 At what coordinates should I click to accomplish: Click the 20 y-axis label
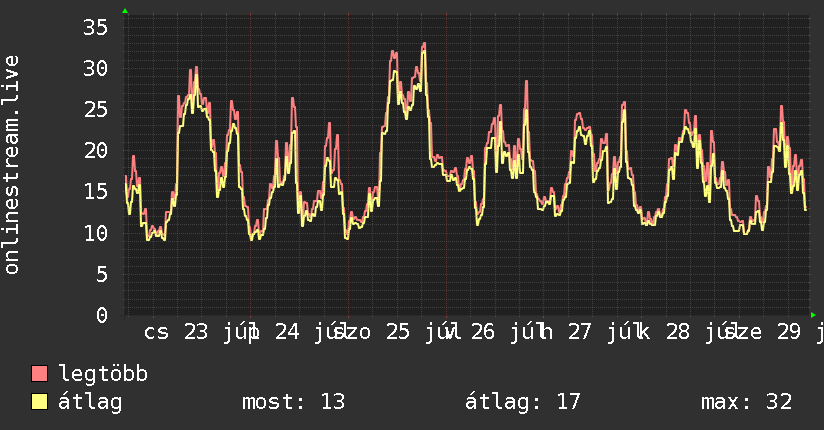click(95, 151)
